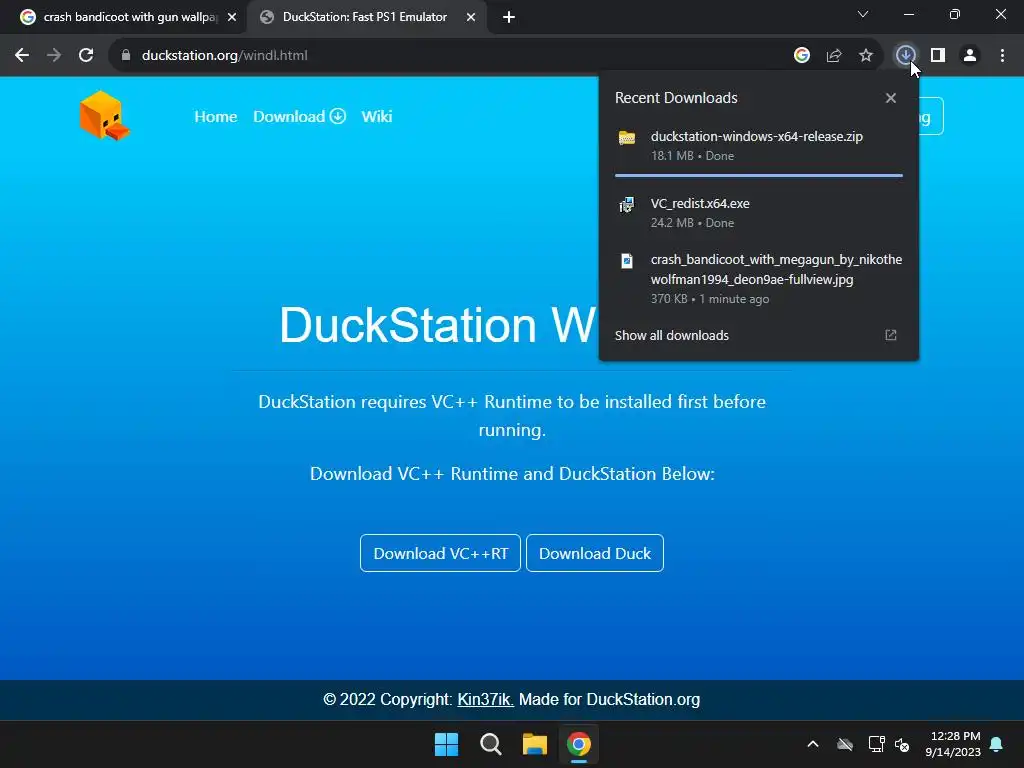
Task: Bookmark this page with star icon
Action: tap(866, 56)
